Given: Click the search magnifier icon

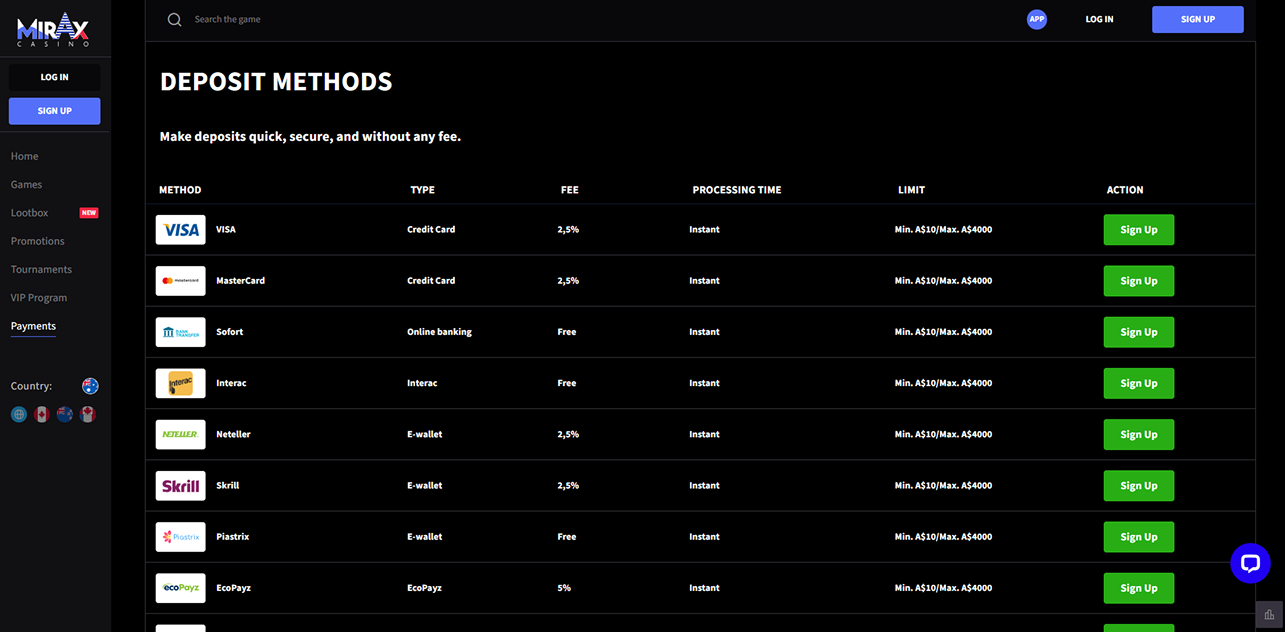Looking at the screenshot, I should (x=174, y=20).
